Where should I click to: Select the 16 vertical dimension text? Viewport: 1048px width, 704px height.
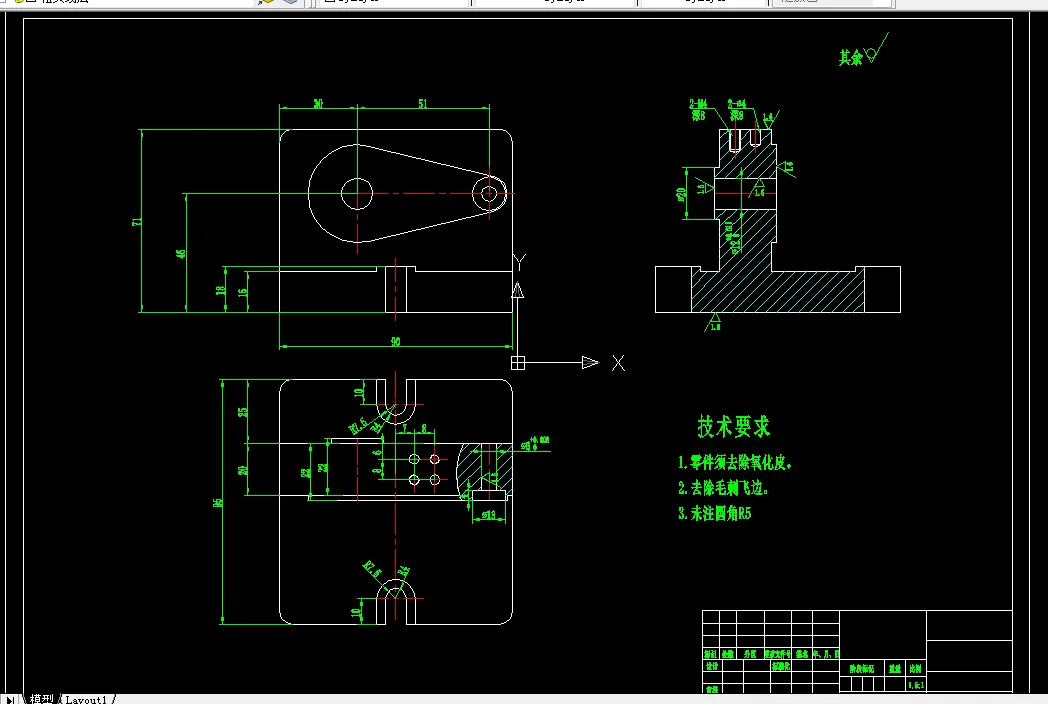(243, 291)
